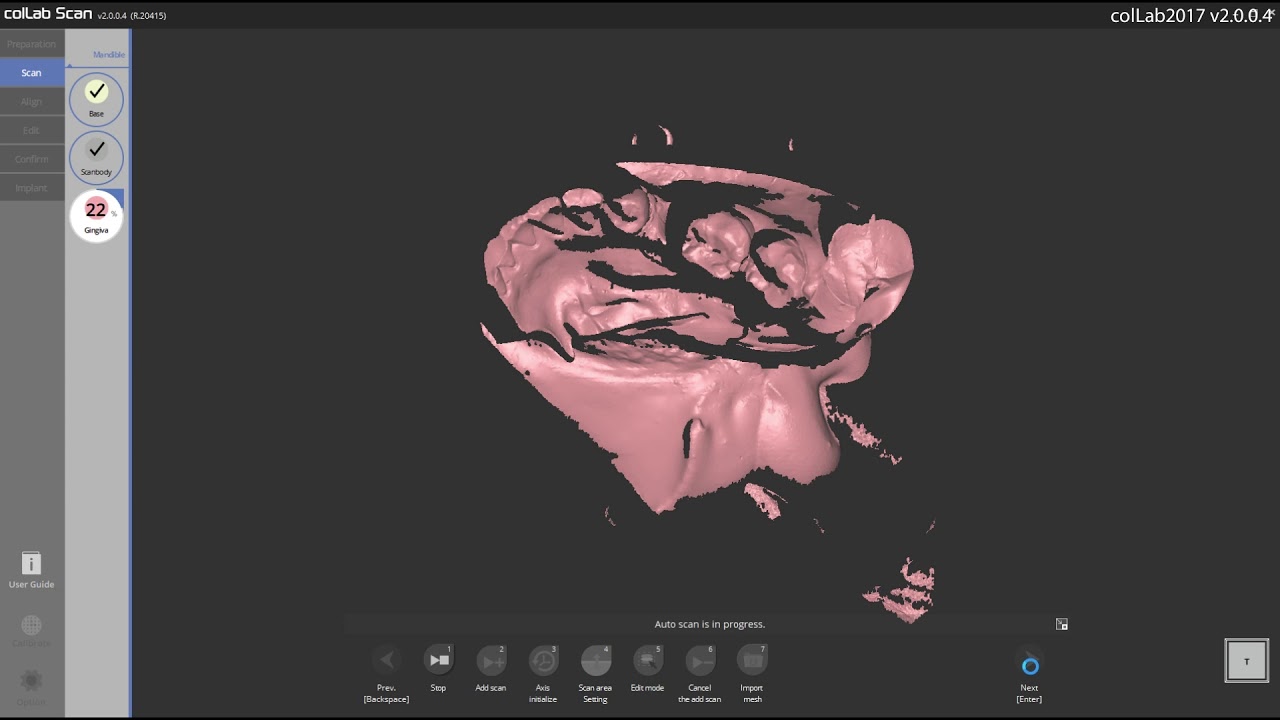Open the Scan area Setting tool
This screenshot has width=1280, height=720.
[x=595, y=660]
